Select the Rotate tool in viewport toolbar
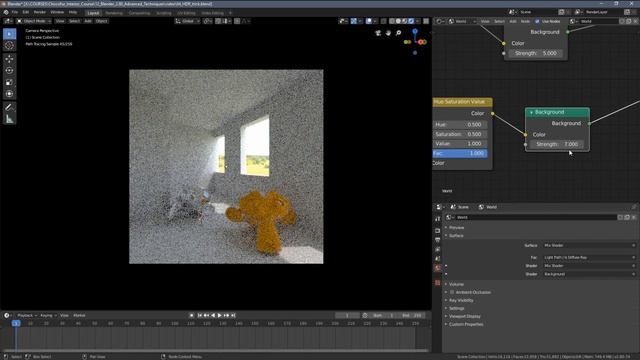640x360 pixels. coord(9,71)
